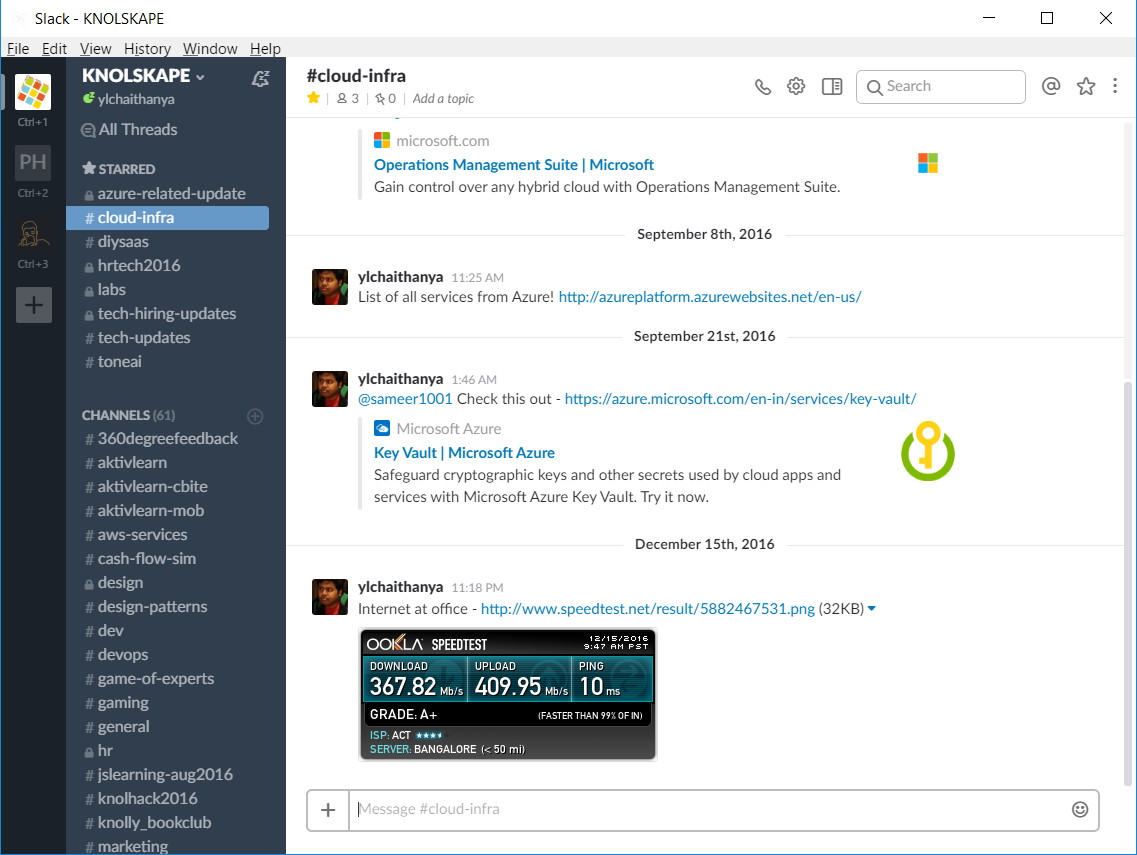Click the CHANNELS (61) header
This screenshot has width=1137, height=855.
coord(128,416)
